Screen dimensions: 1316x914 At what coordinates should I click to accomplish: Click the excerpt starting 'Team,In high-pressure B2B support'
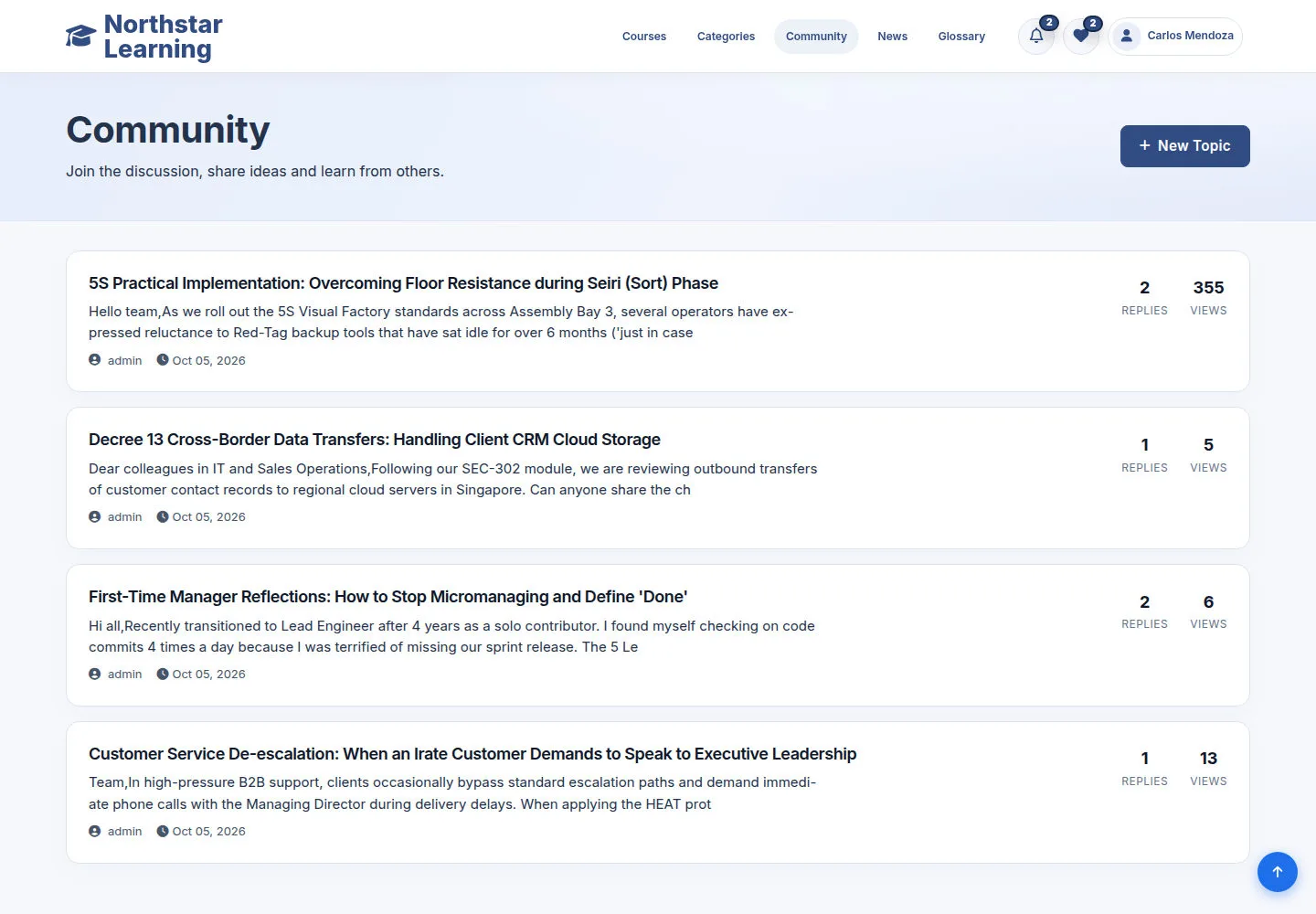452,793
